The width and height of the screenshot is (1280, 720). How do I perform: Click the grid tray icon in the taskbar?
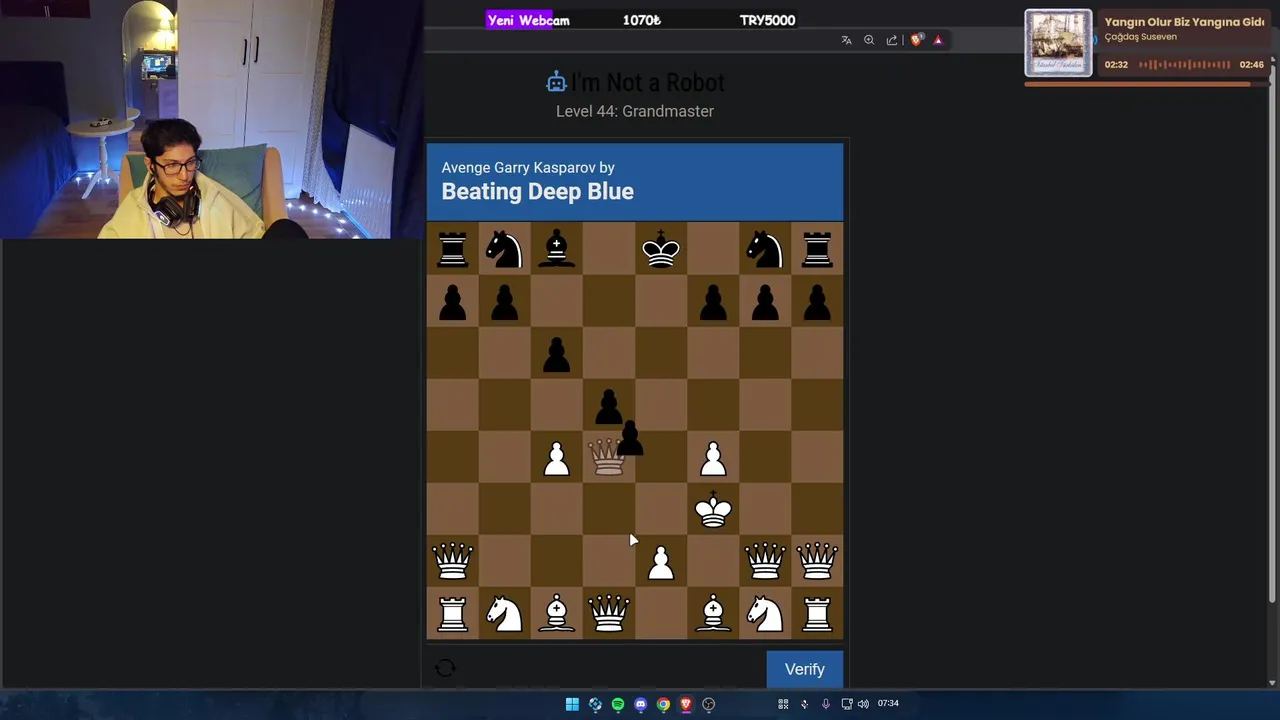[x=783, y=704]
